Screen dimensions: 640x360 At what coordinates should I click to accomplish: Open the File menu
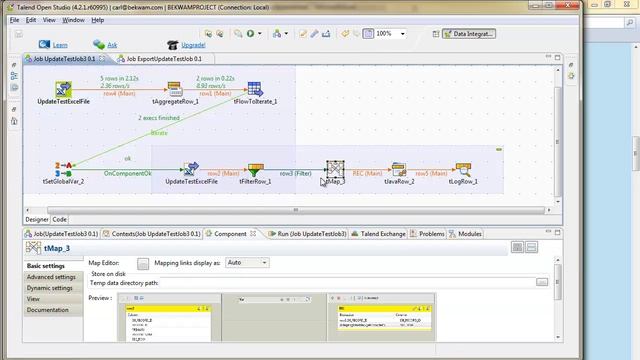tap(14, 20)
